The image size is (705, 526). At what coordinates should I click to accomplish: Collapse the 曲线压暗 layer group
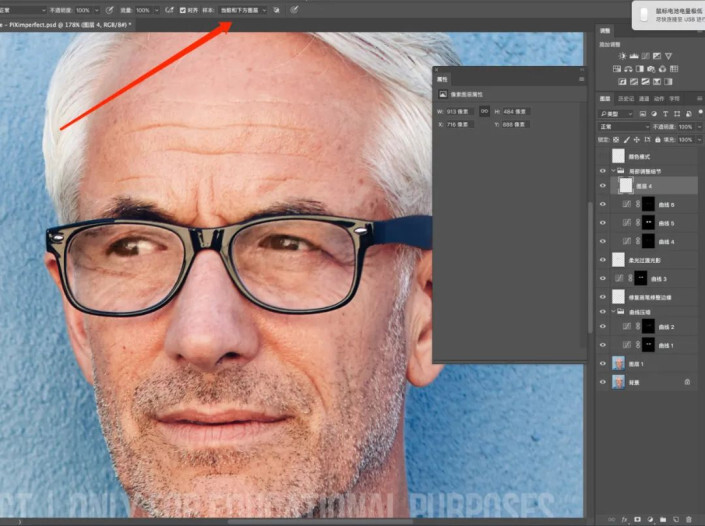613,311
